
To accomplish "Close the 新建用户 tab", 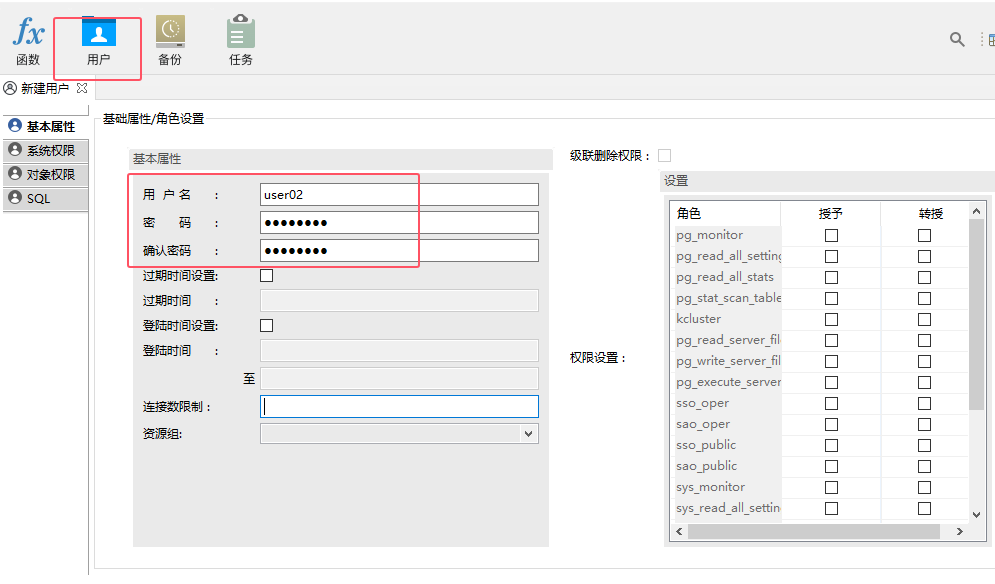I will [82, 88].
